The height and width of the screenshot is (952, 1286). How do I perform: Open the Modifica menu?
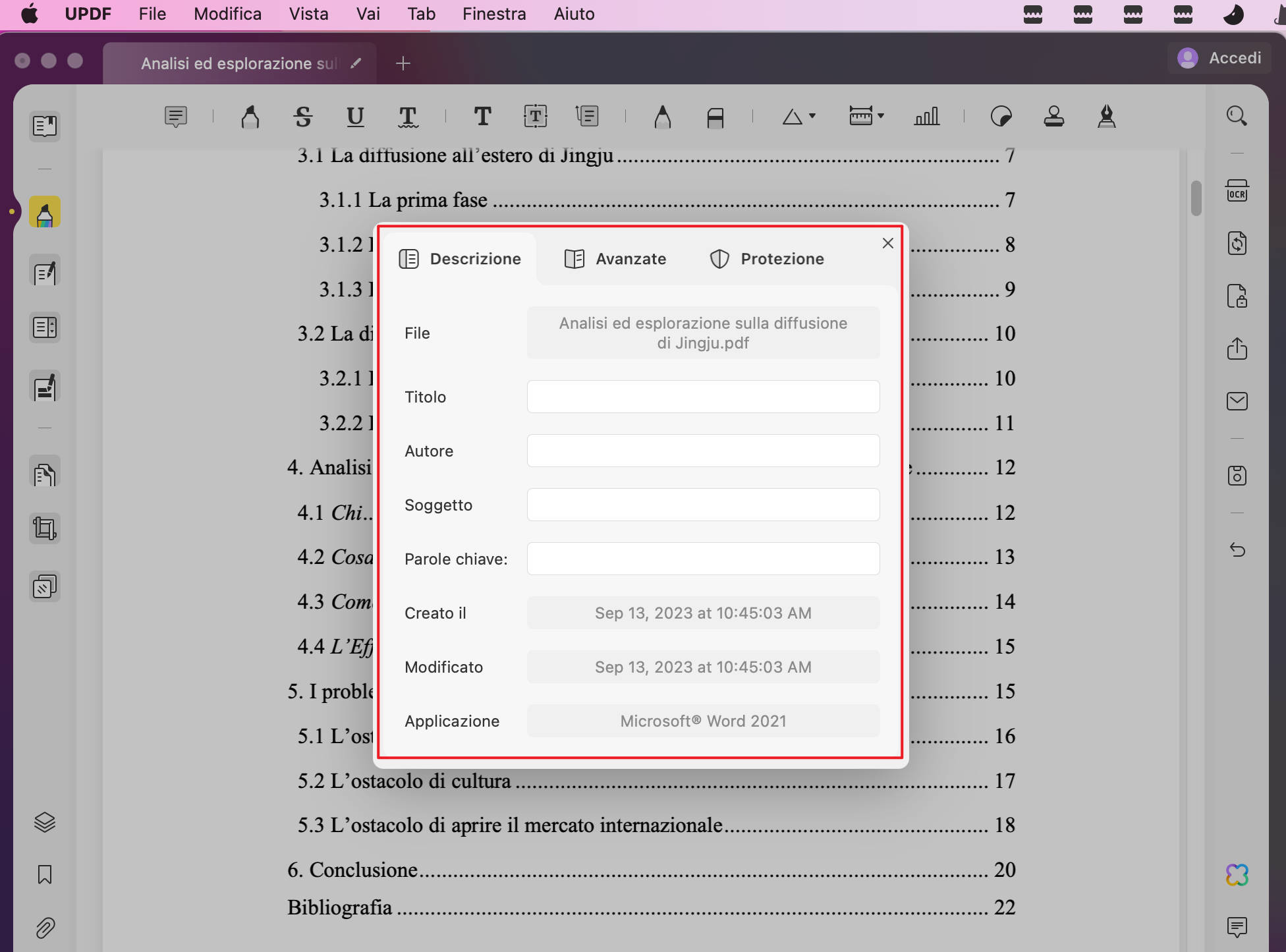(227, 14)
